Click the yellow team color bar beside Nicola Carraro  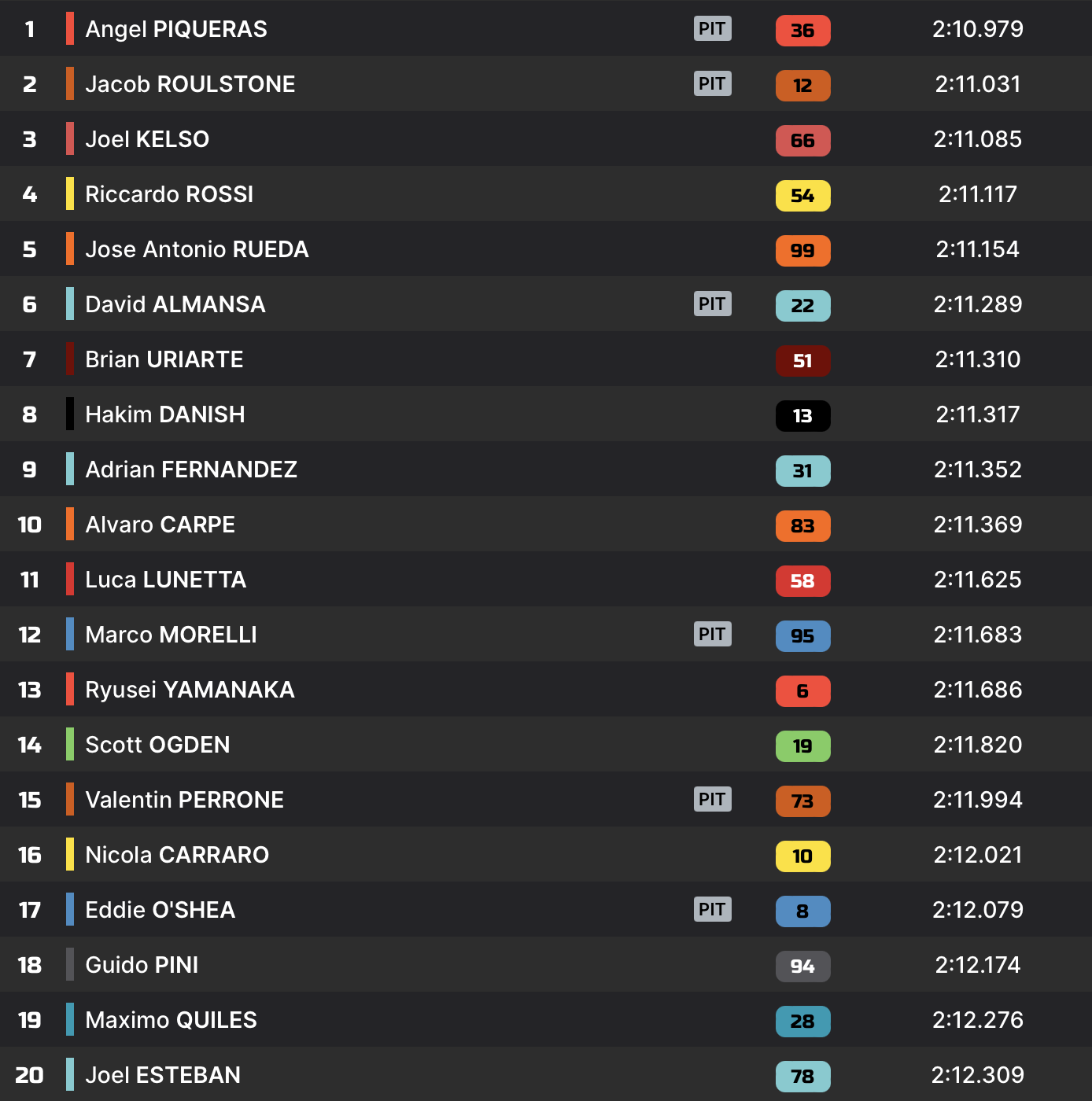pos(70,854)
